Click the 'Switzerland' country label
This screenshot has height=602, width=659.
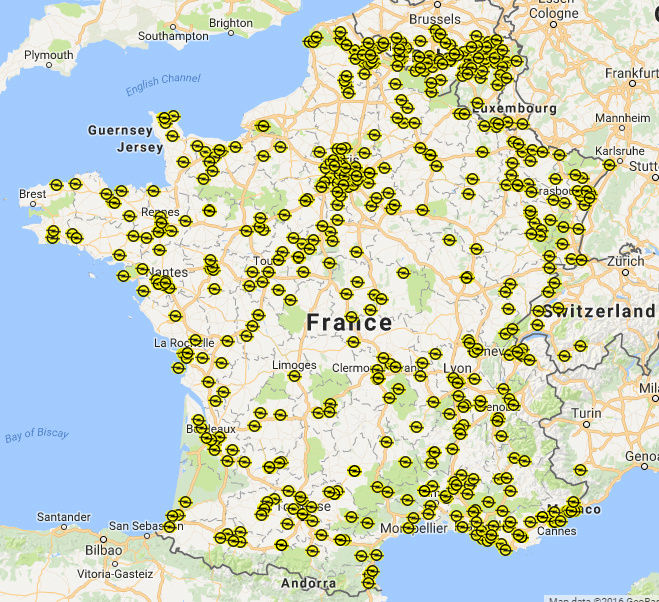pyautogui.click(x=599, y=312)
